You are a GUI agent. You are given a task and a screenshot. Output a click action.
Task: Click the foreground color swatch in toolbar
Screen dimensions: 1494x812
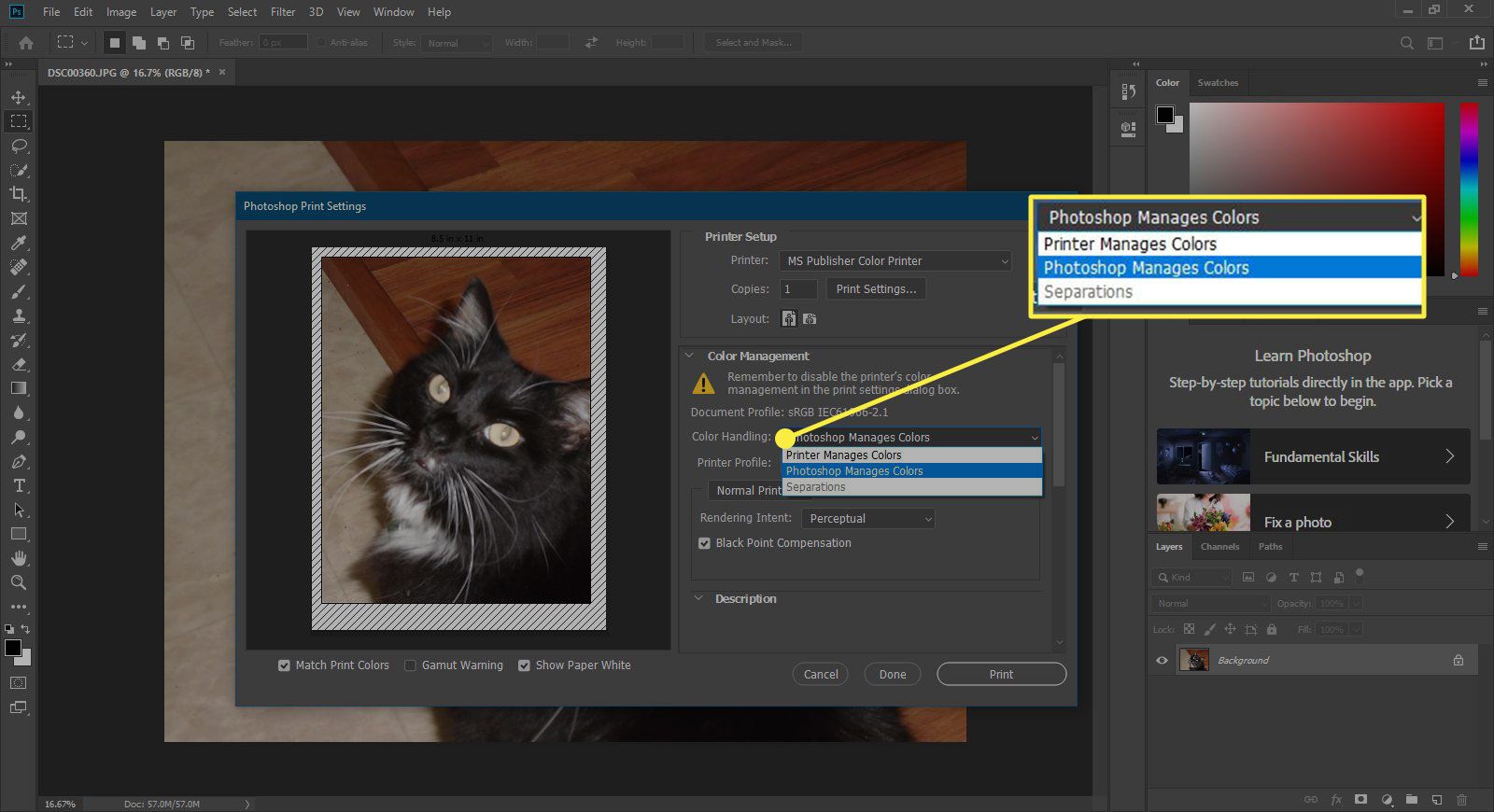[x=13, y=648]
